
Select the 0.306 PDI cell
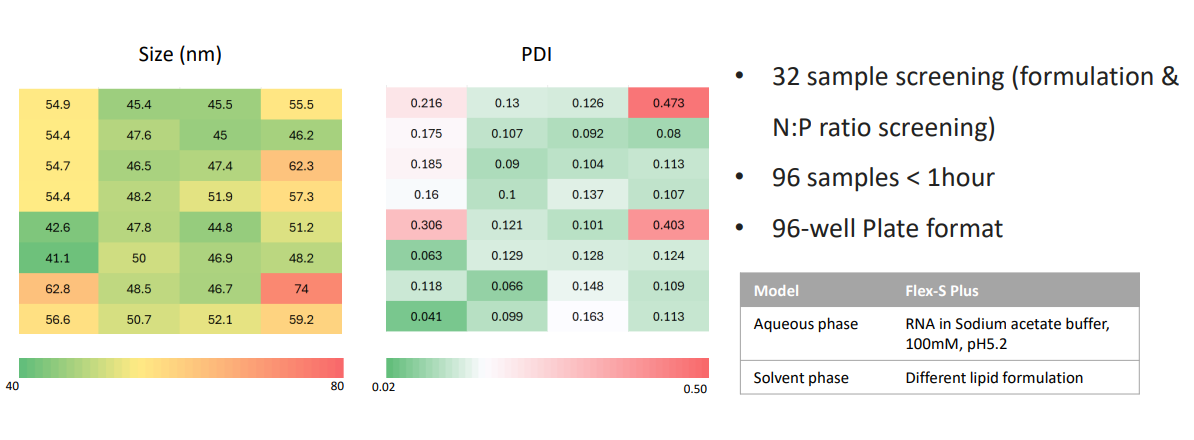[x=425, y=228]
